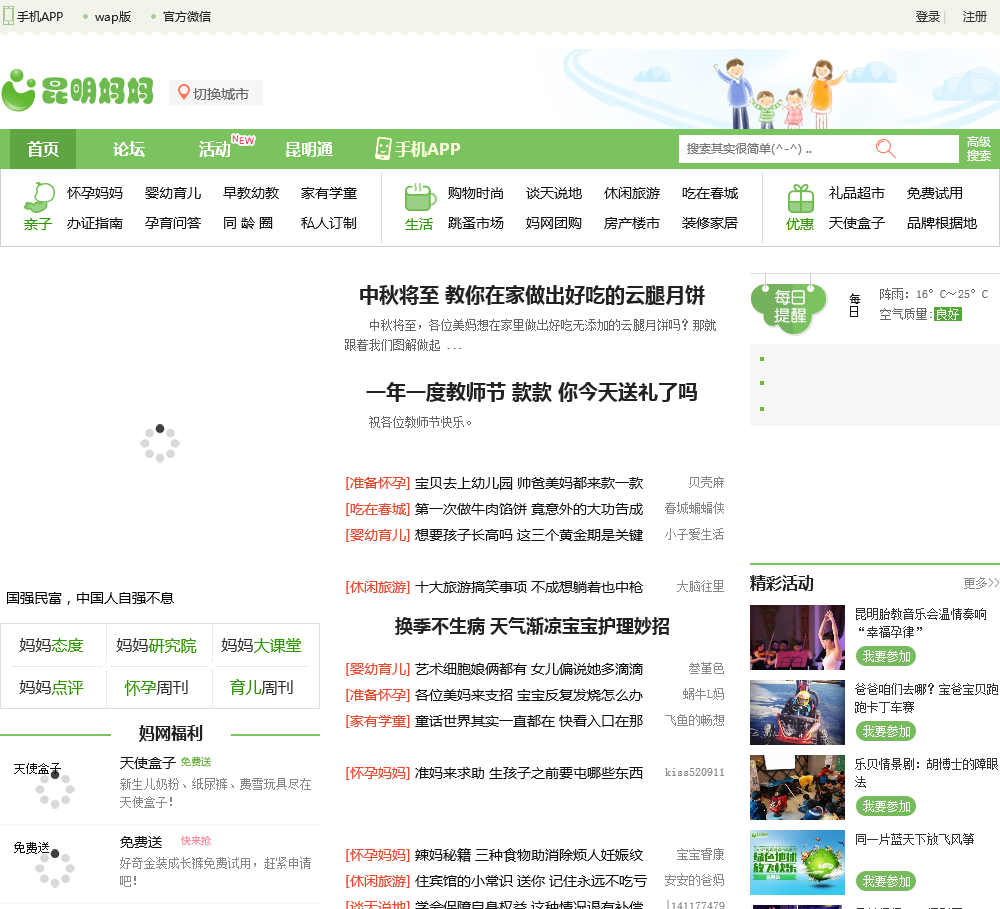Open the 品牌根据地 link
This screenshot has height=909, width=1000.
coord(942,223)
